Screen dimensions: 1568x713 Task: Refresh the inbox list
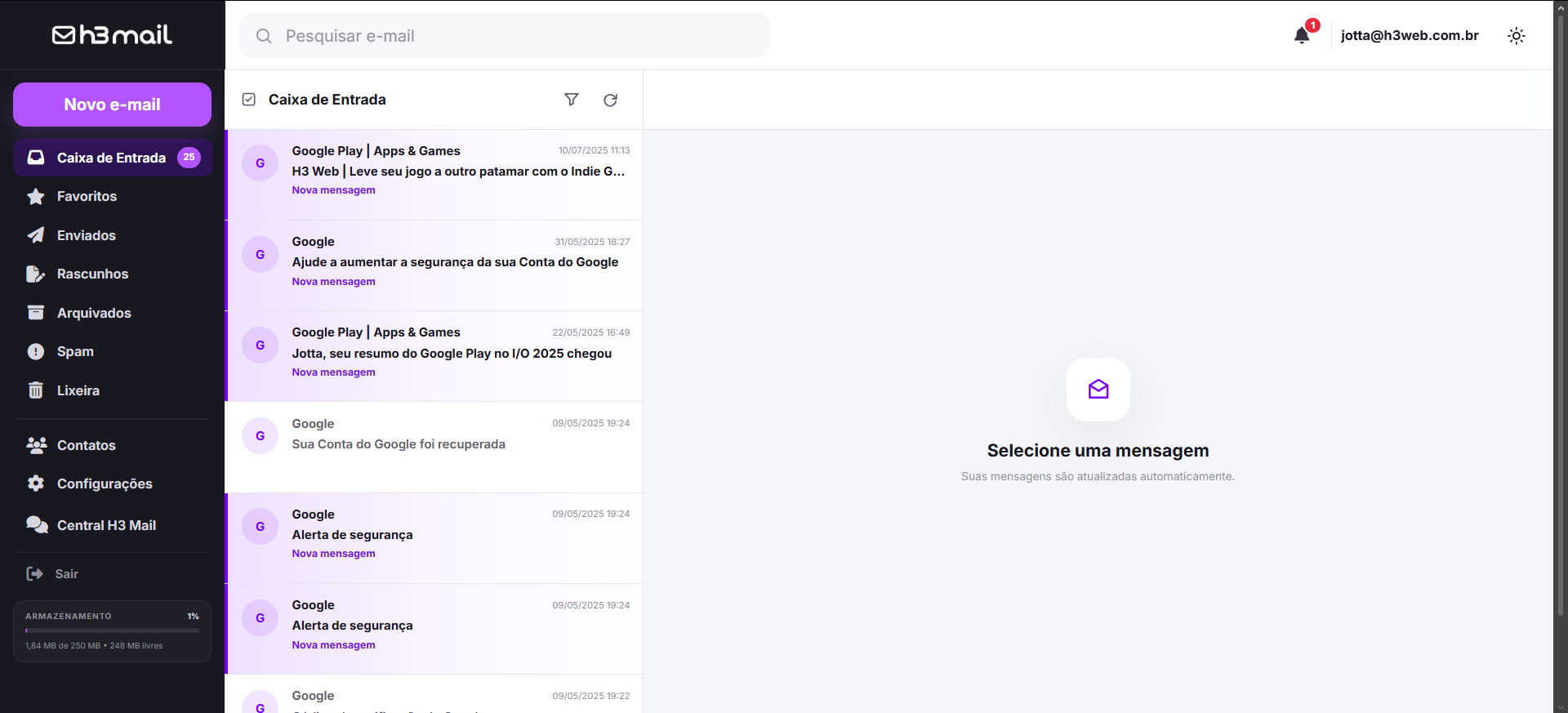[610, 100]
